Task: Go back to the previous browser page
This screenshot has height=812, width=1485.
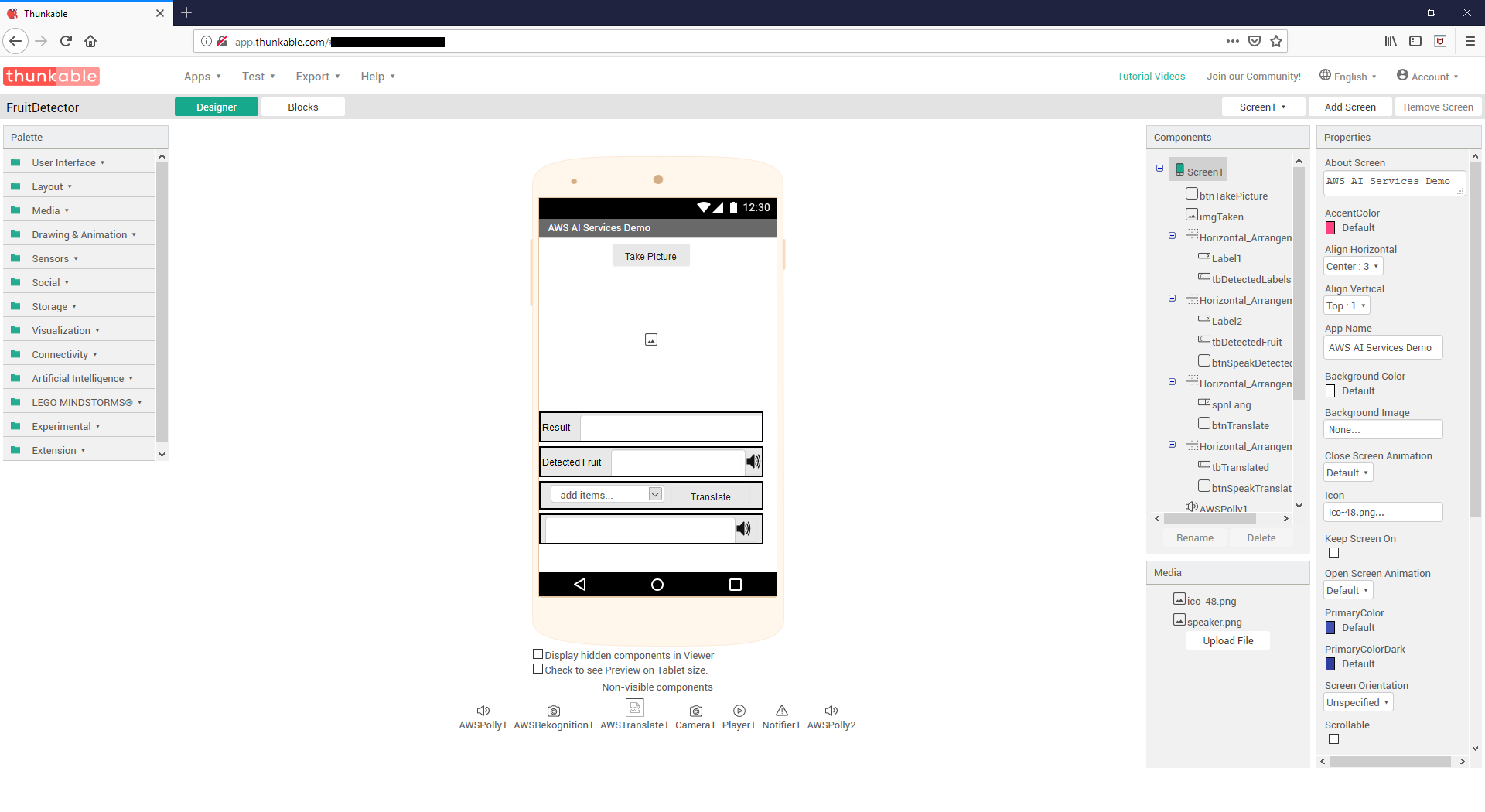Action: [15, 41]
